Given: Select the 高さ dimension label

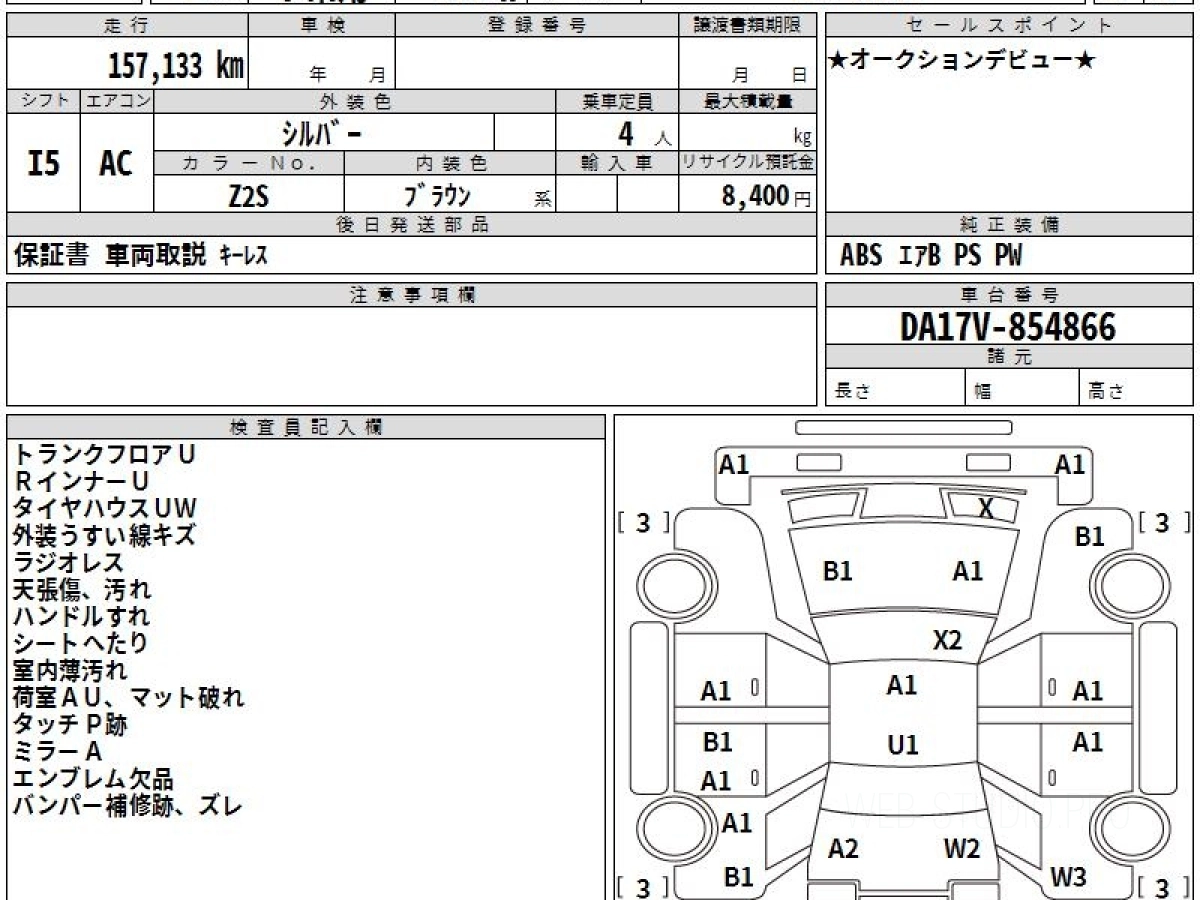Looking at the screenshot, I should pyautogui.click(x=1104, y=392).
